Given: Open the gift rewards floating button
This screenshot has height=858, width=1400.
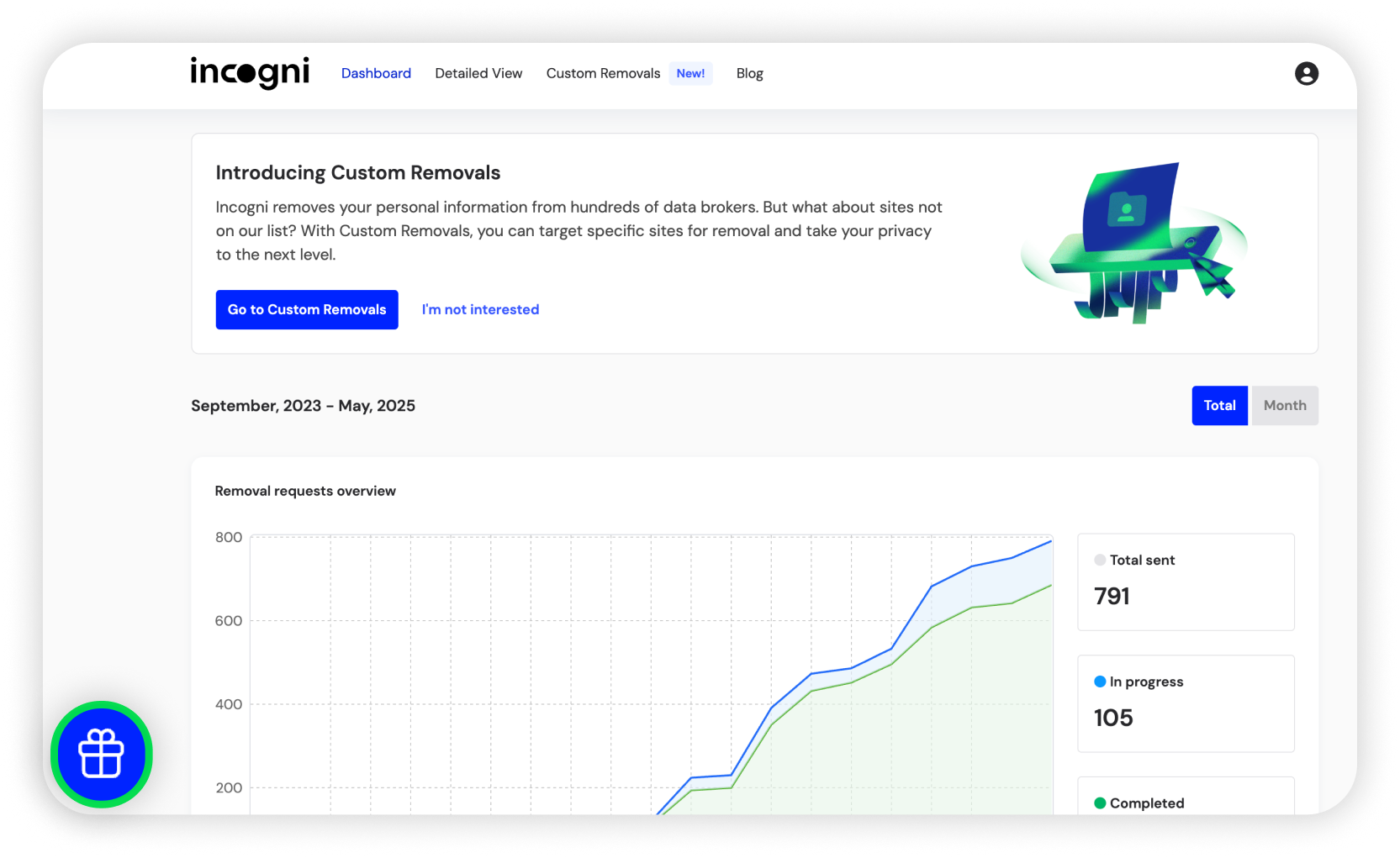Looking at the screenshot, I should (x=102, y=754).
